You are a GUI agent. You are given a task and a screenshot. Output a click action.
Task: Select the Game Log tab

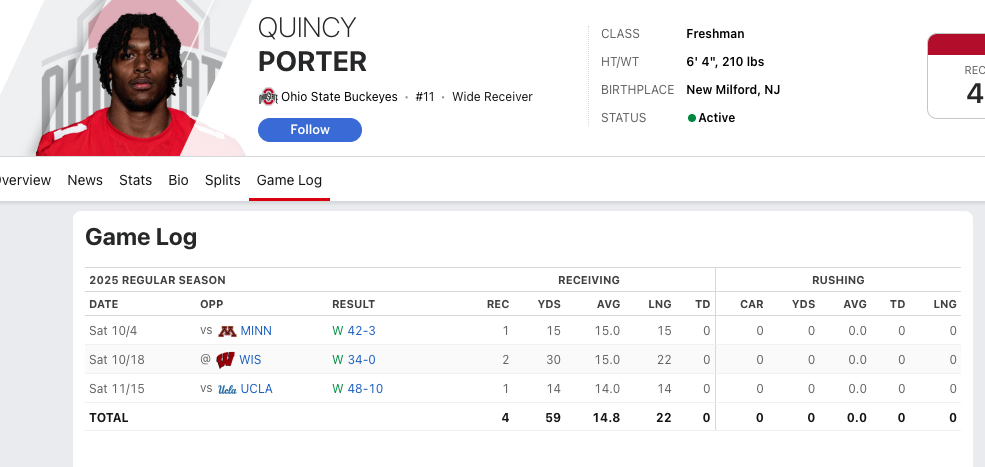(x=289, y=180)
